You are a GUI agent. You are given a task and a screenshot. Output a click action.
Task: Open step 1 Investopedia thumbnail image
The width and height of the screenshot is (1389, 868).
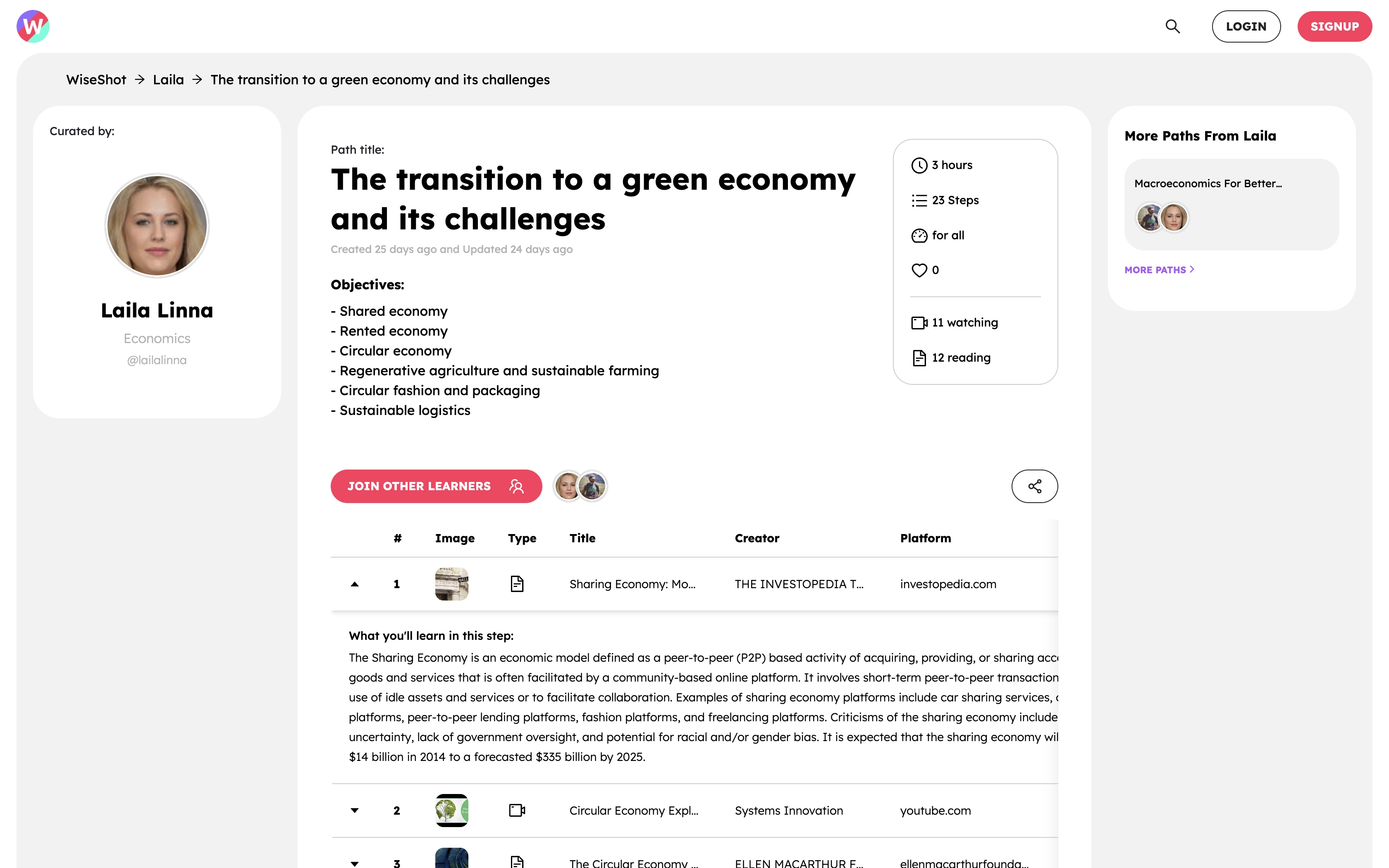tap(451, 584)
